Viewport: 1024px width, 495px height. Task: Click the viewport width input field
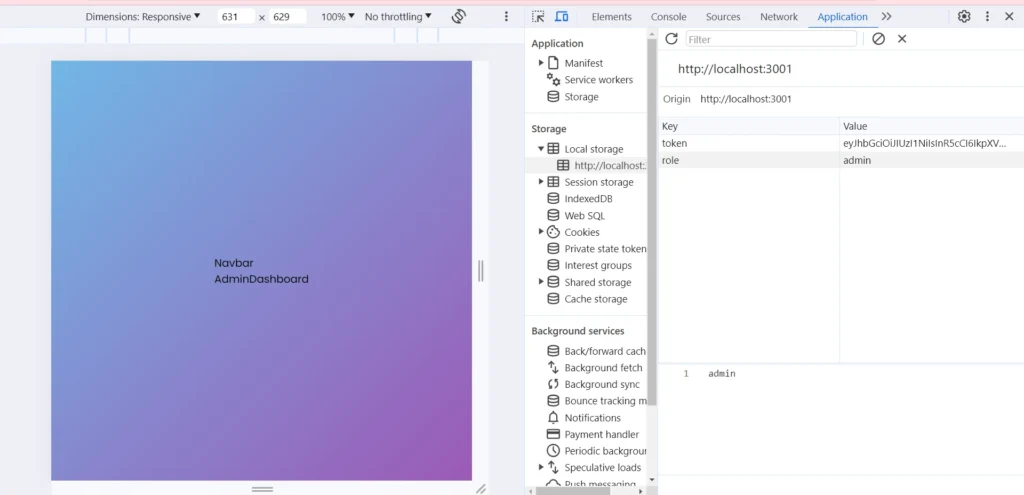tap(236, 17)
